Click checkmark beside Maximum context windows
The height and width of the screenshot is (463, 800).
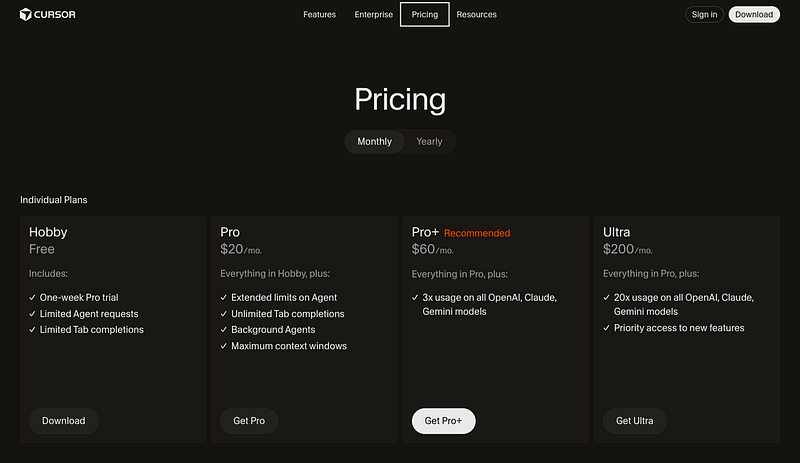(224, 346)
